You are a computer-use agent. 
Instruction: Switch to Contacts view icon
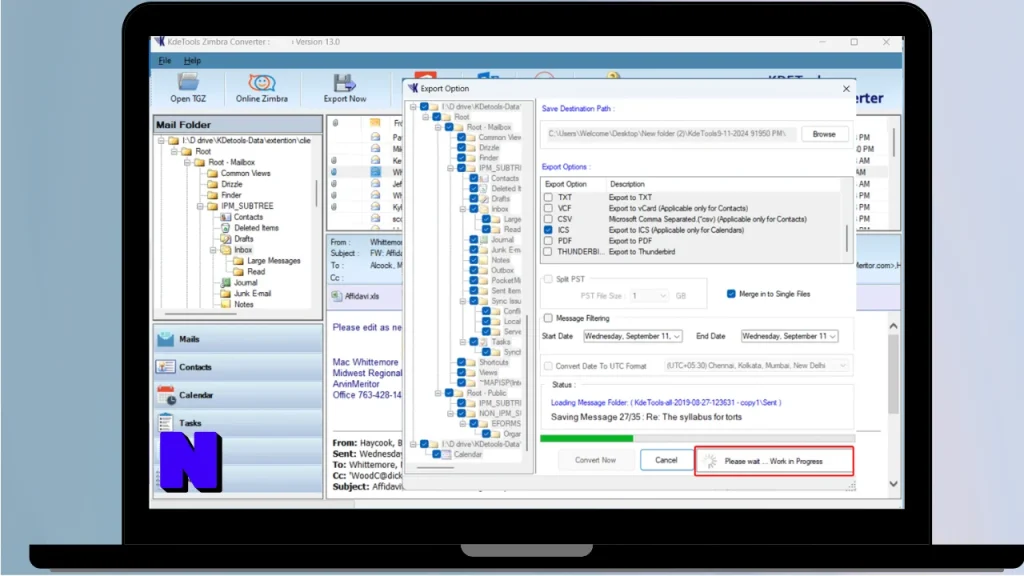click(x=166, y=367)
